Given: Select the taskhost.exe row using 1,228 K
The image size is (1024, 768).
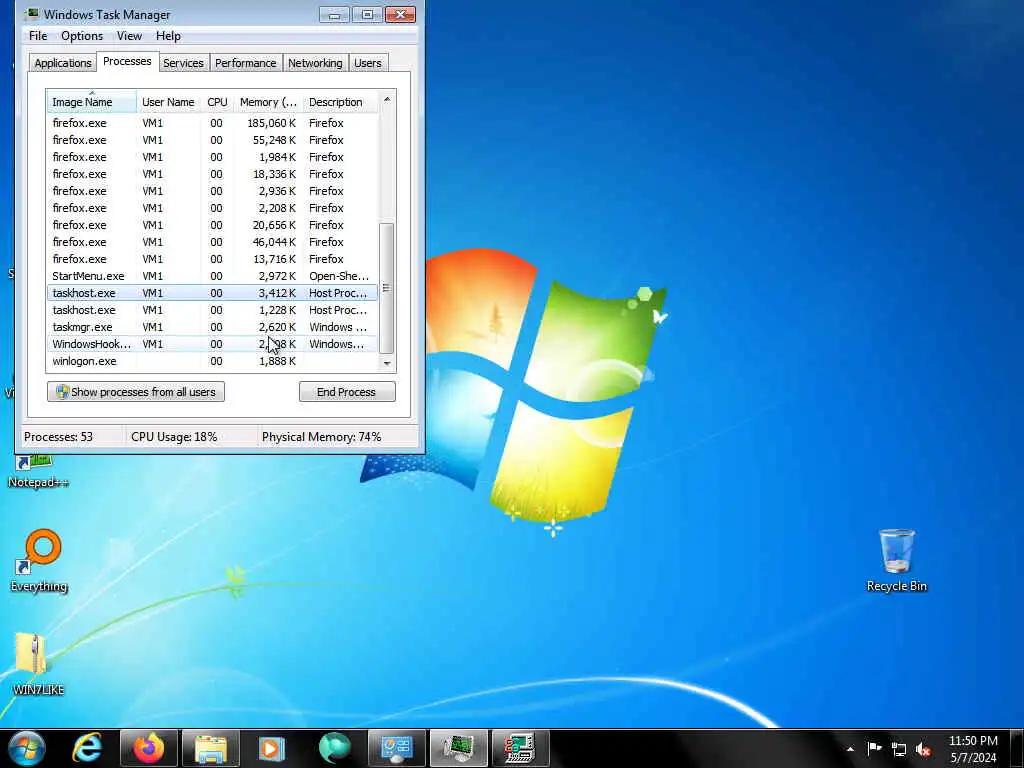Looking at the screenshot, I should tap(213, 310).
